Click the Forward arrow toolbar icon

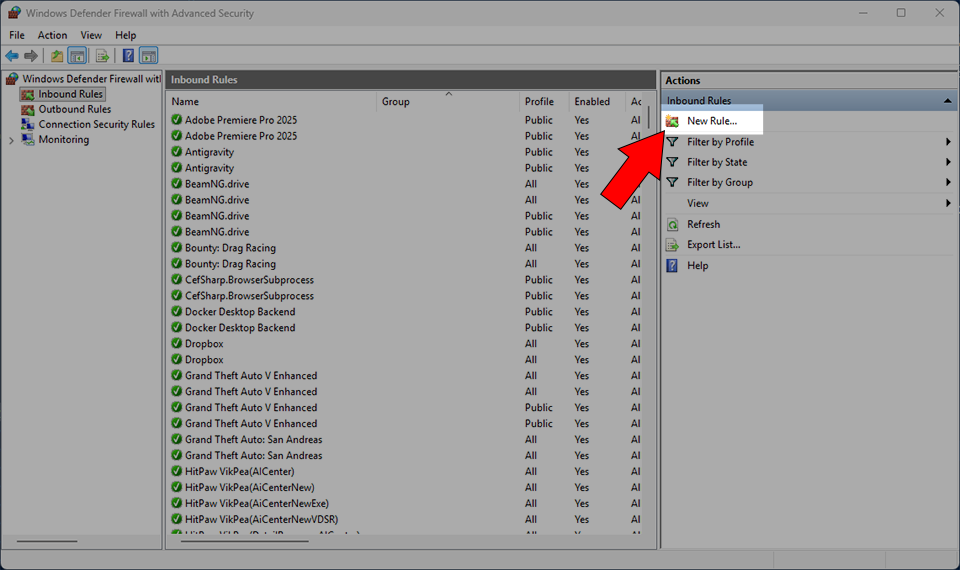(31, 56)
